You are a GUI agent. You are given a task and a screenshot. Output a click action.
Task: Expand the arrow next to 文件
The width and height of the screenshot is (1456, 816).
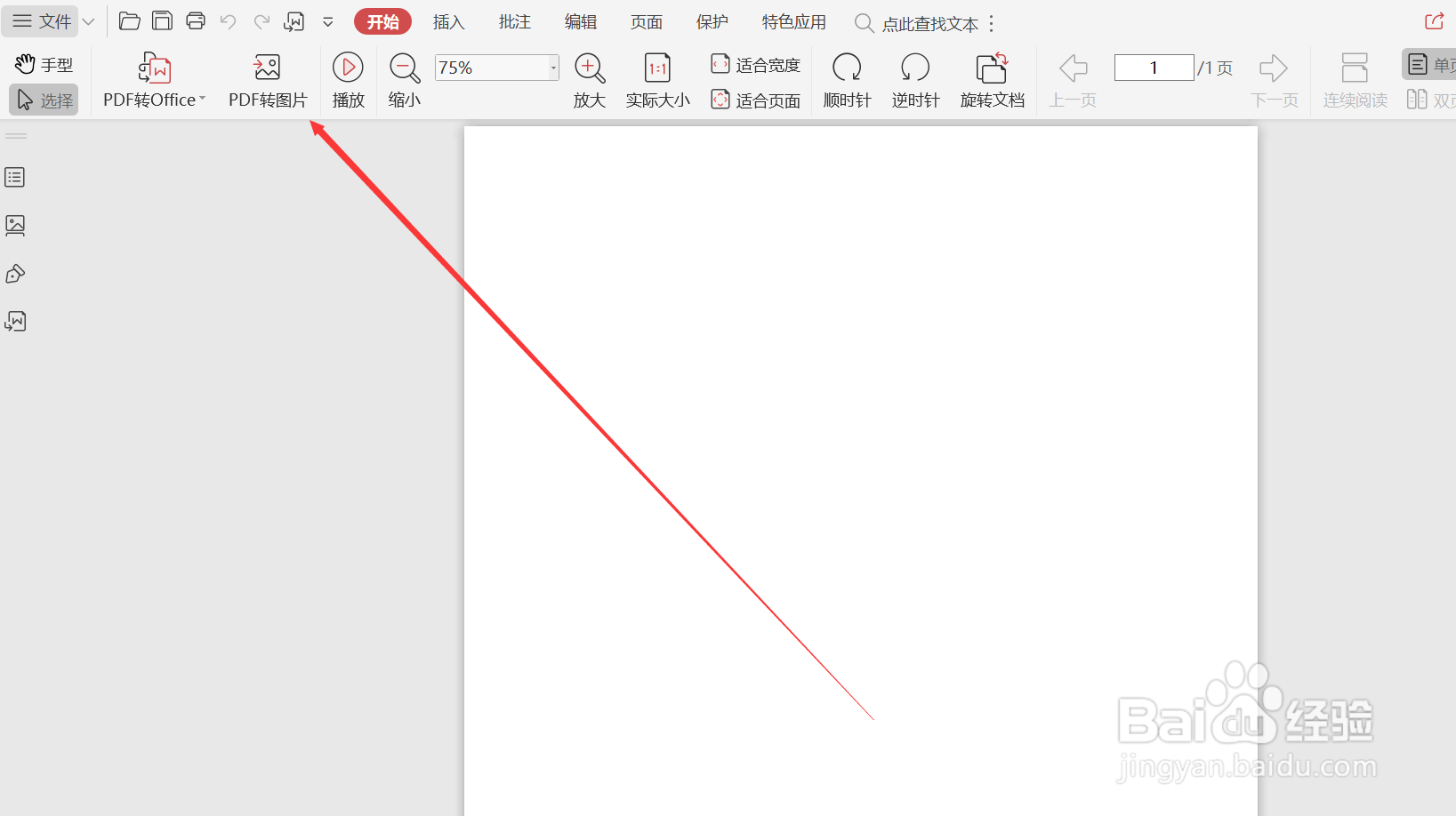tap(88, 21)
